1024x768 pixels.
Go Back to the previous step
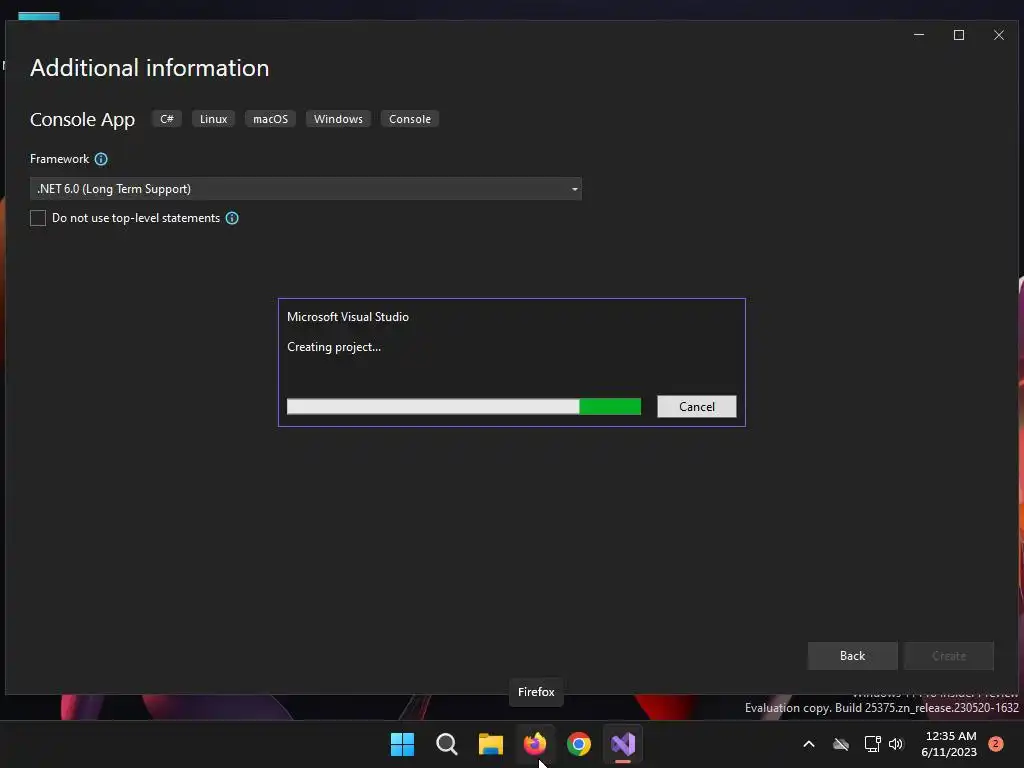tap(852, 656)
